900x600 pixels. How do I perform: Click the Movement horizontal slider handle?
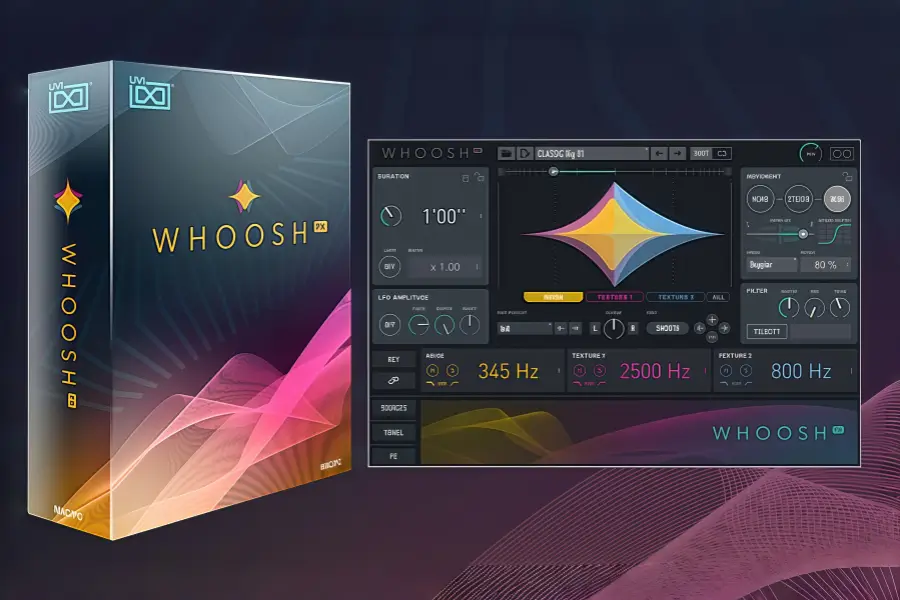pyautogui.click(x=803, y=234)
